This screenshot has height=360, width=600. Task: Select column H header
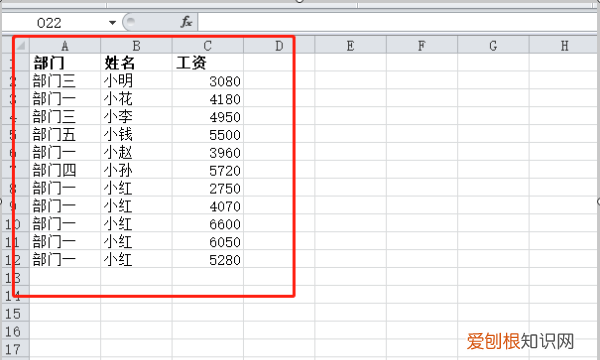[564, 46]
